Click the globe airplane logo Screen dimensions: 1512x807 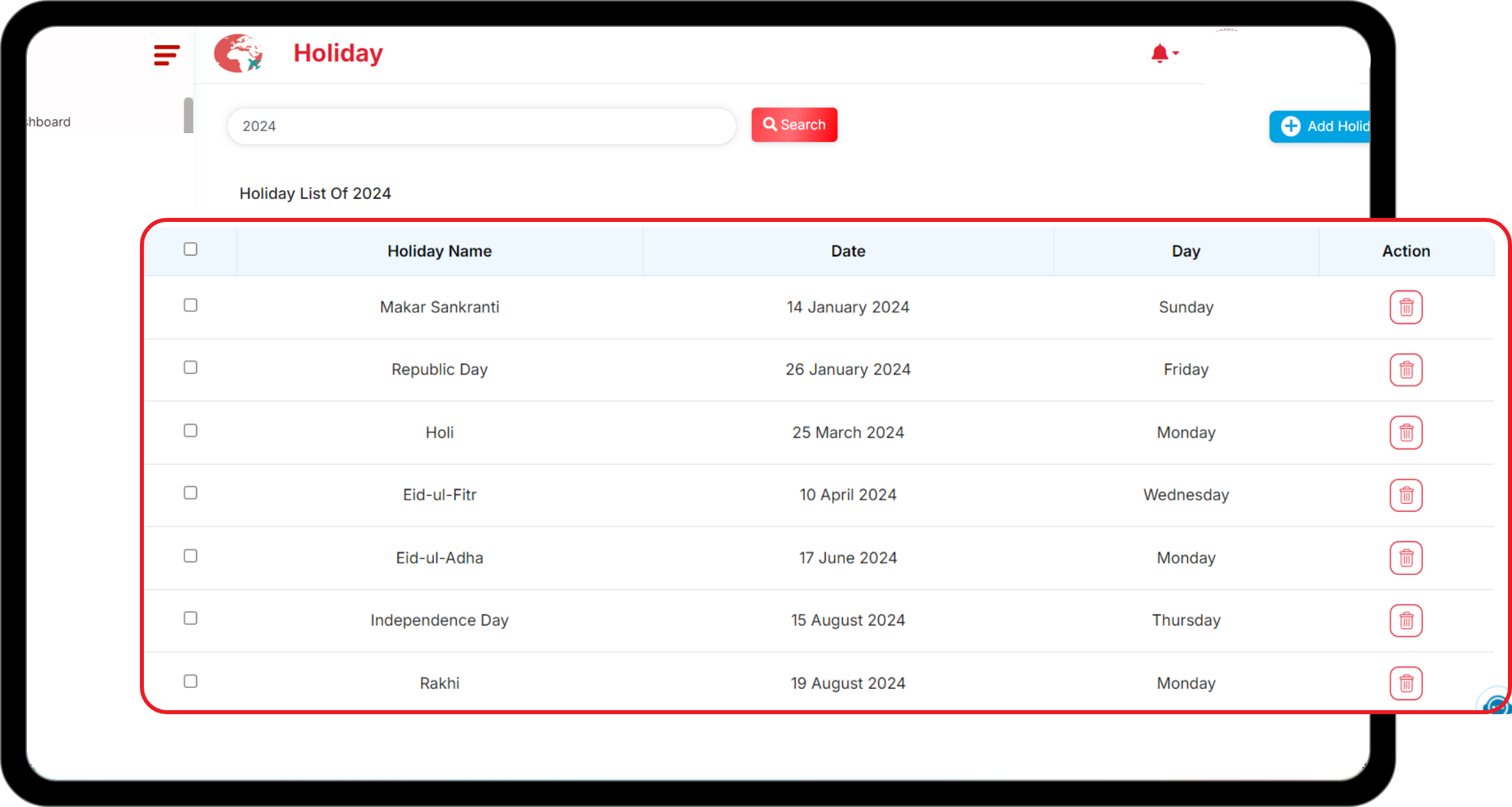[x=238, y=54]
